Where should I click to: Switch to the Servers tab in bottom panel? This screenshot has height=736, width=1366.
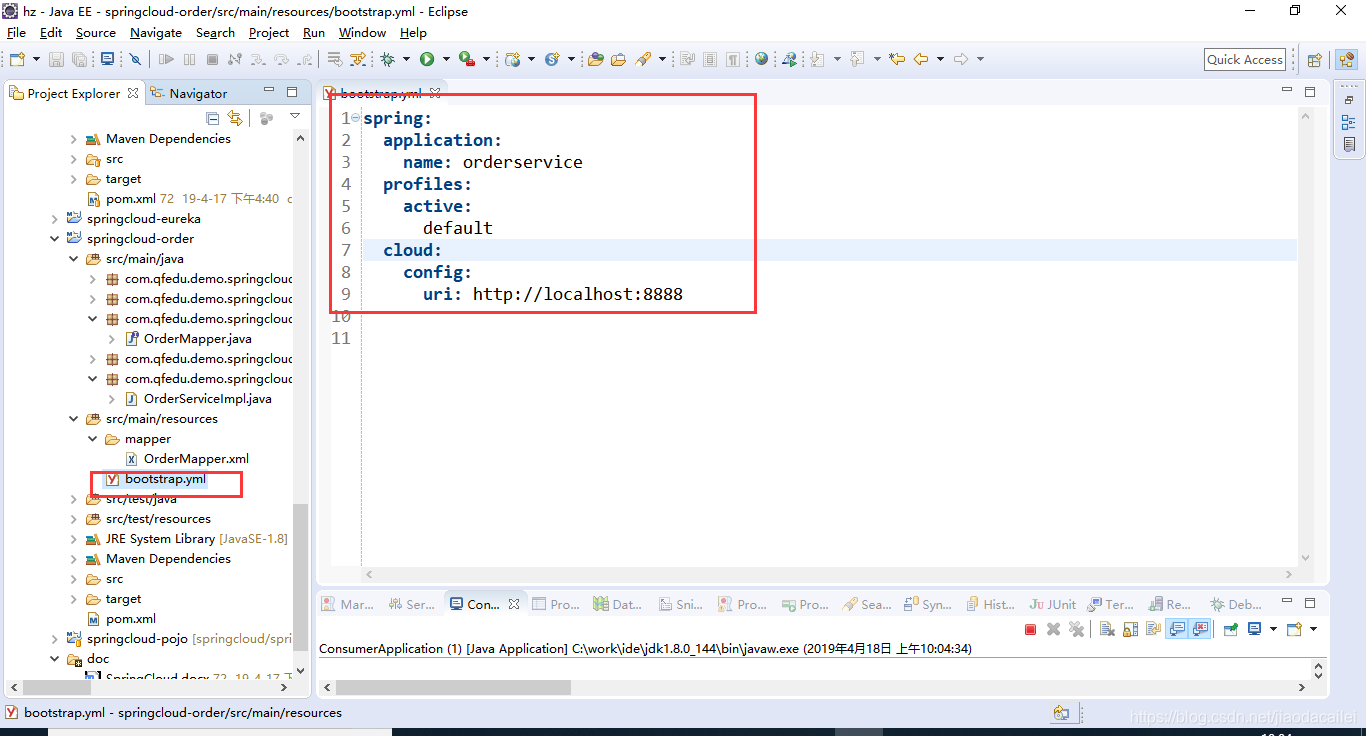click(x=411, y=604)
